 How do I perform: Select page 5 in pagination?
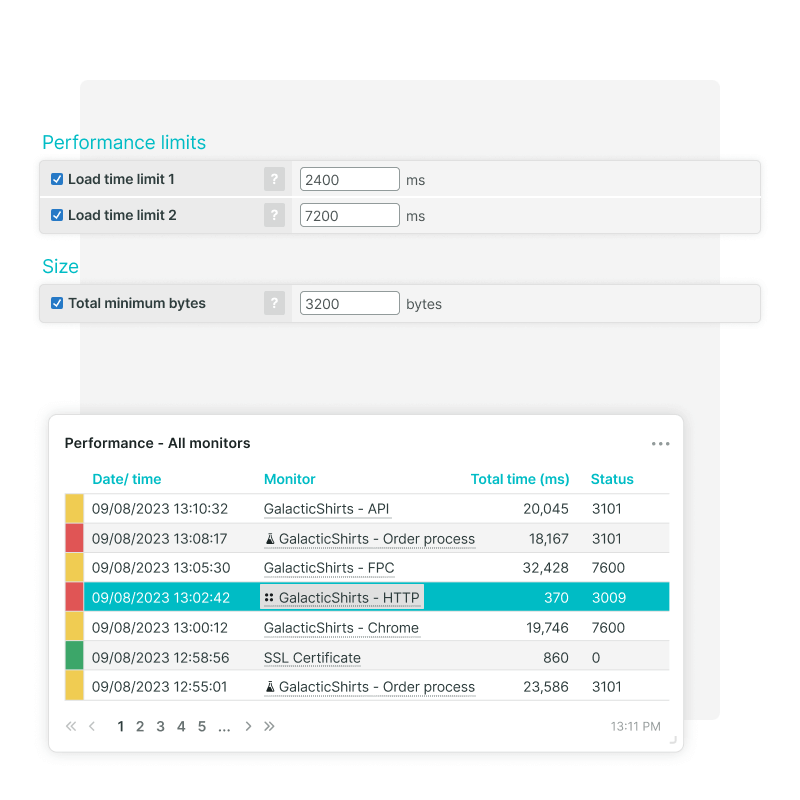(202, 727)
